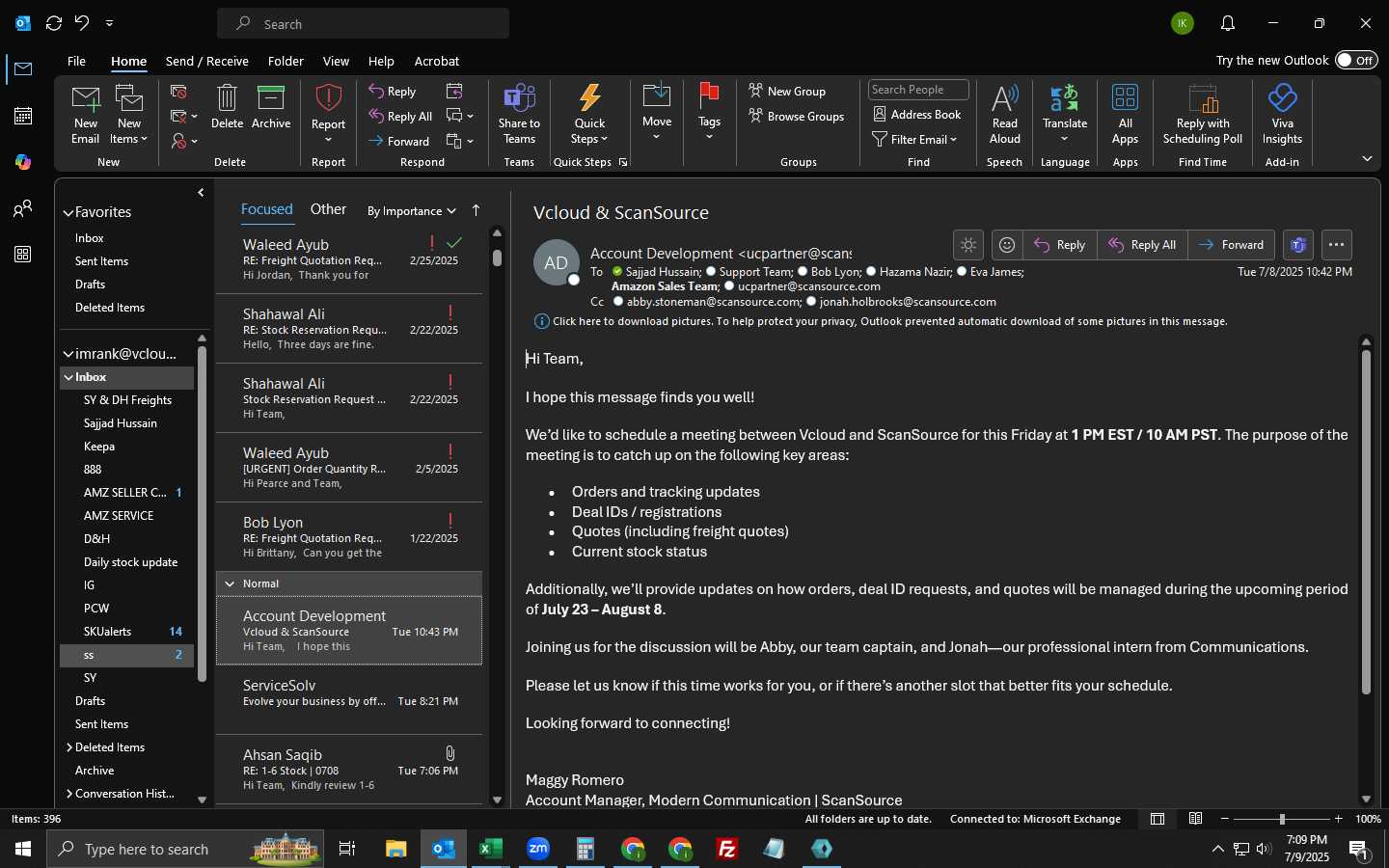Collapse the Favorites section
Viewport: 1389px width, 868px height.
[68, 213]
